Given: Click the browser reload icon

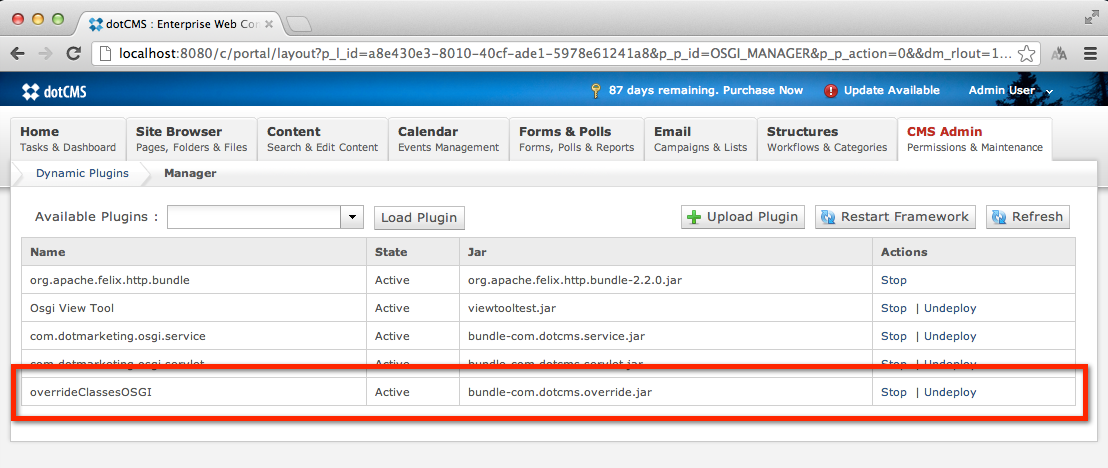Looking at the screenshot, I should point(73,54).
